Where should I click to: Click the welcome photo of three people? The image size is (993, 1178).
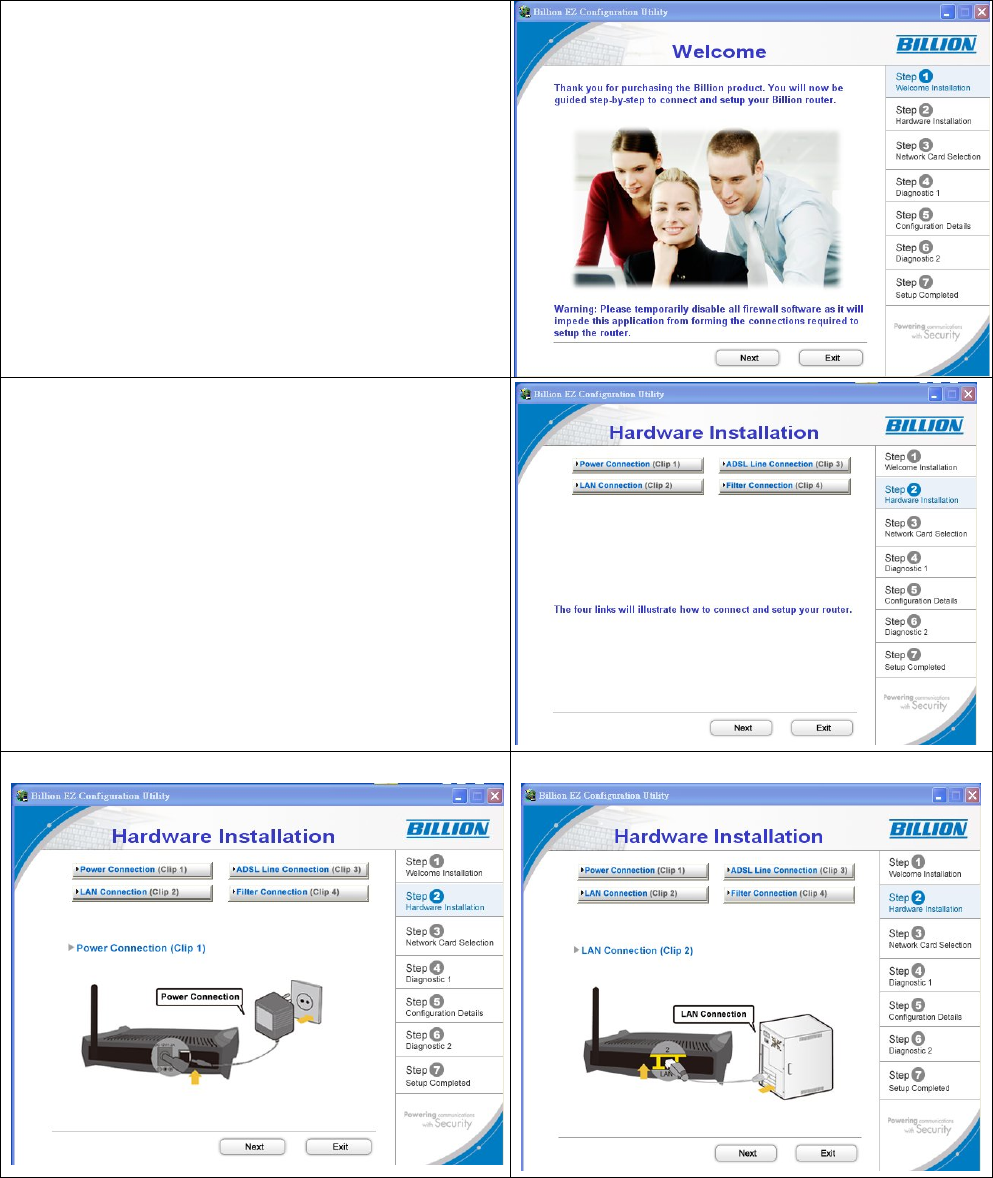pyautogui.click(x=706, y=208)
